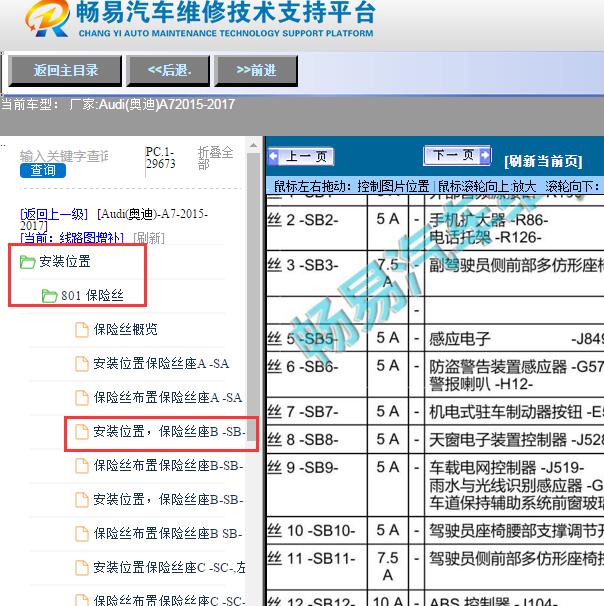Click table cell 丝 10 -SB10-
Viewport: 604px width, 606px height.
point(316,531)
